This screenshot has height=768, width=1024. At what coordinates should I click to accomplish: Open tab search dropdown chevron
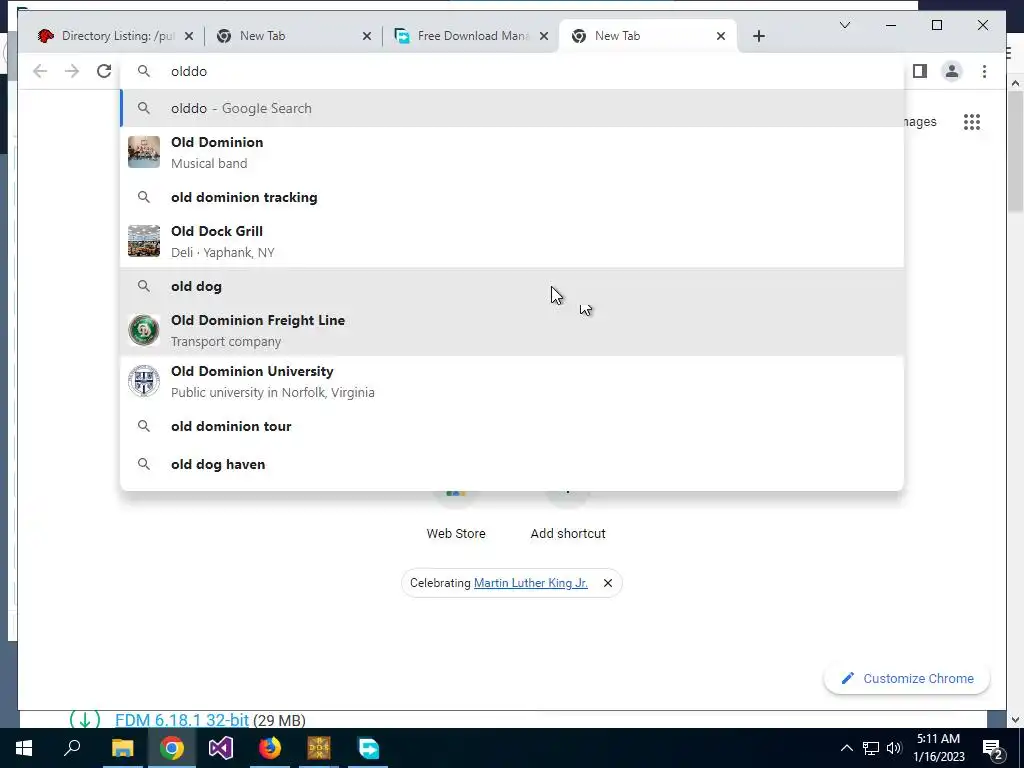[844, 25]
